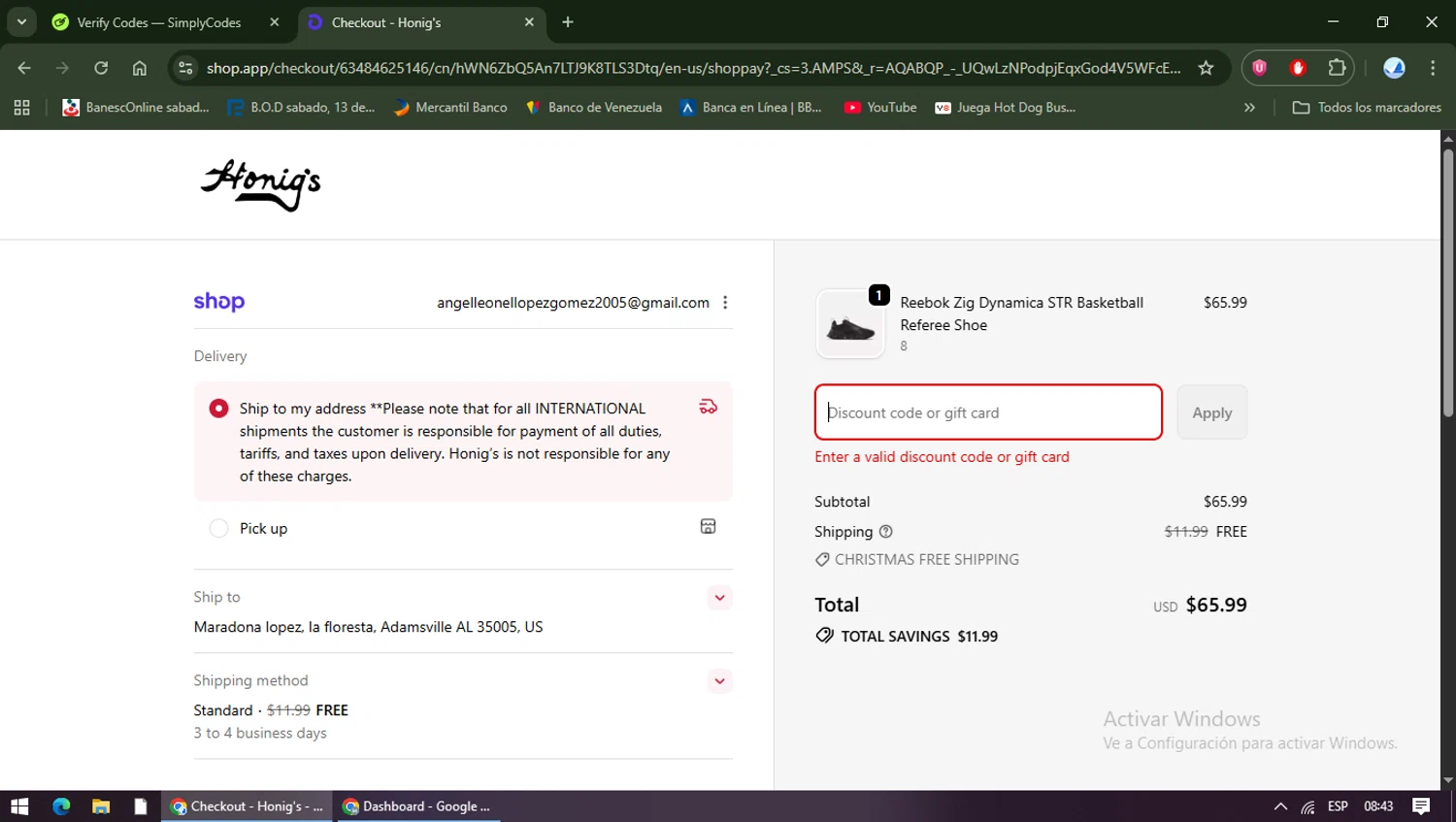Viewport: 1456px width, 822px height.
Task: Select Ship to my address option
Action: (218, 409)
